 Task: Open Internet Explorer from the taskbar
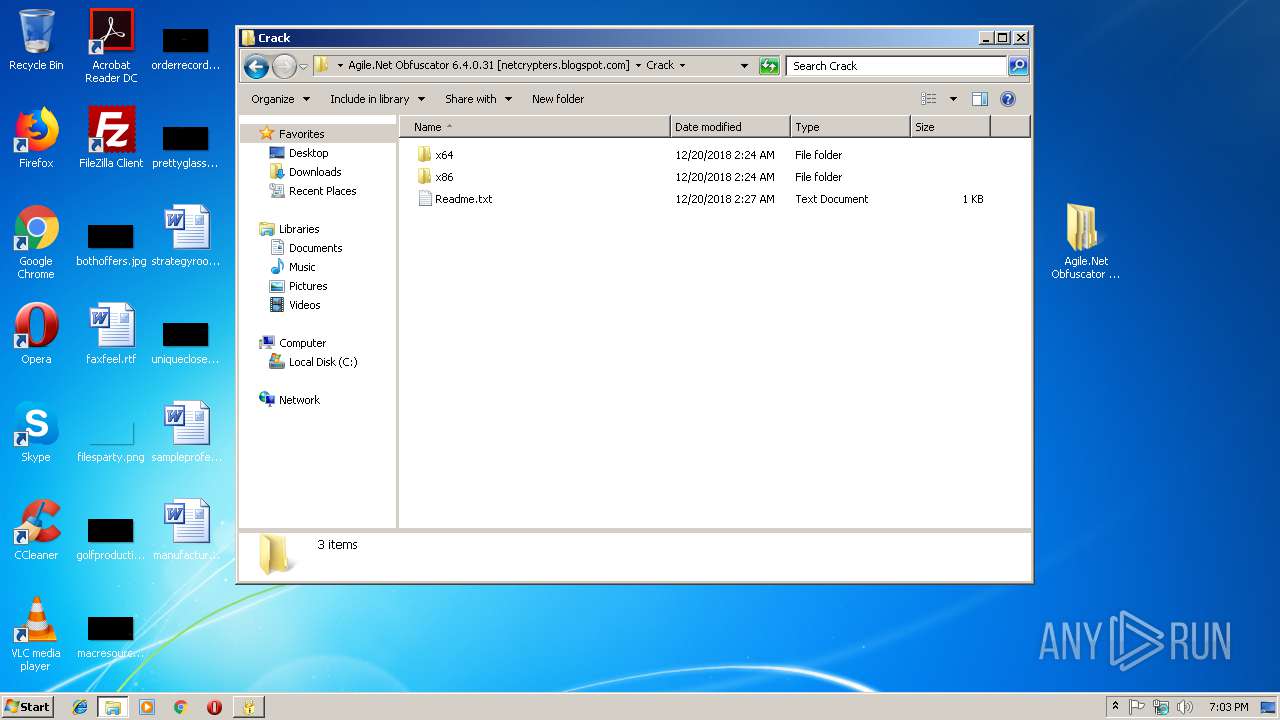80,707
